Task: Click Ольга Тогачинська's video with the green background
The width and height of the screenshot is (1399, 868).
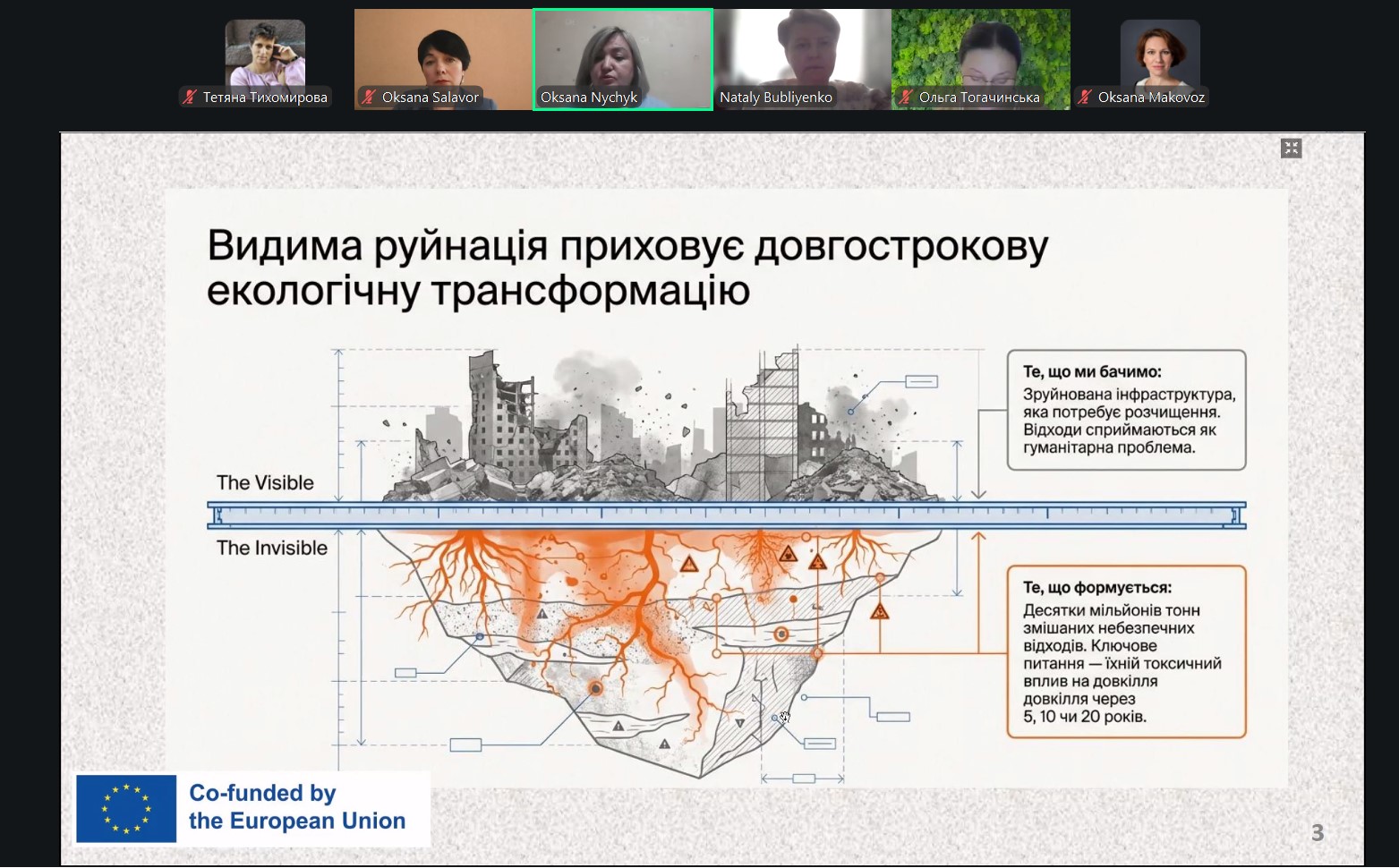Action: click(981, 60)
